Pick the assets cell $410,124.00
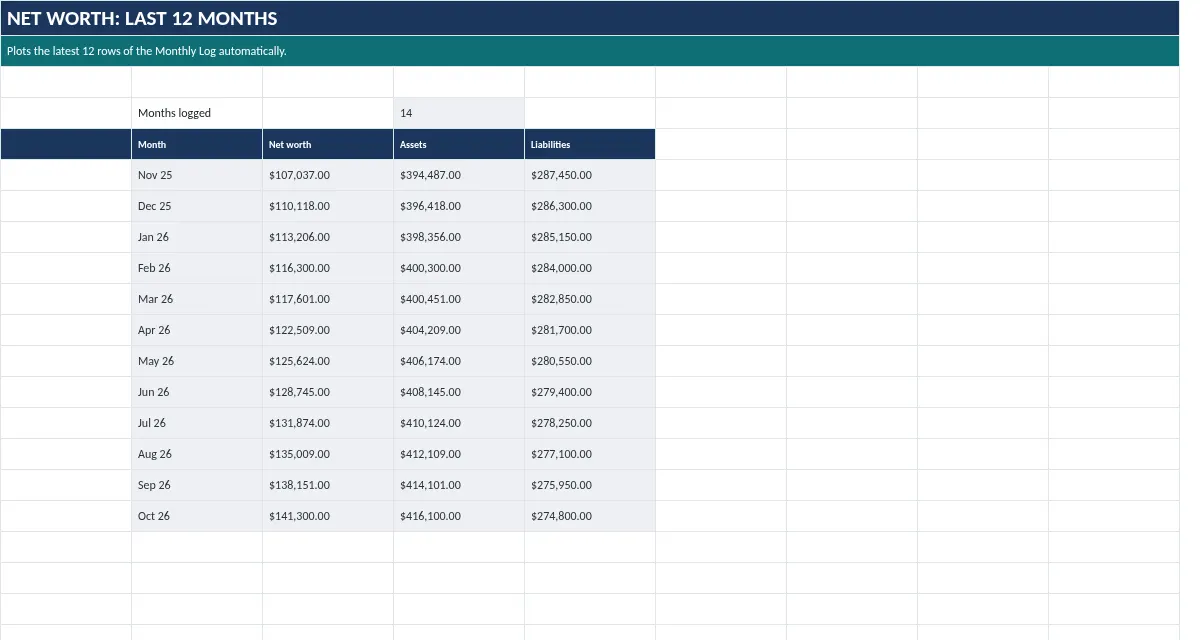This screenshot has width=1200, height=640. (x=459, y=423)
